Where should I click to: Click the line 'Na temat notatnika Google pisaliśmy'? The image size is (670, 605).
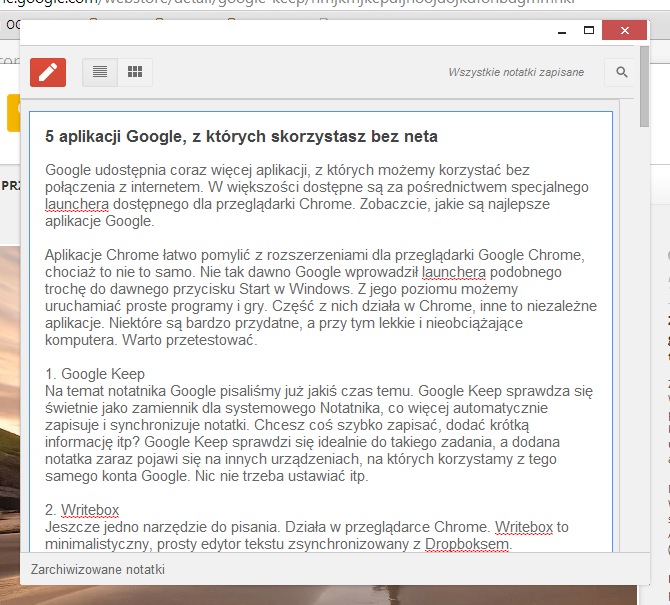pyautogui.click(x=319, y=391)
